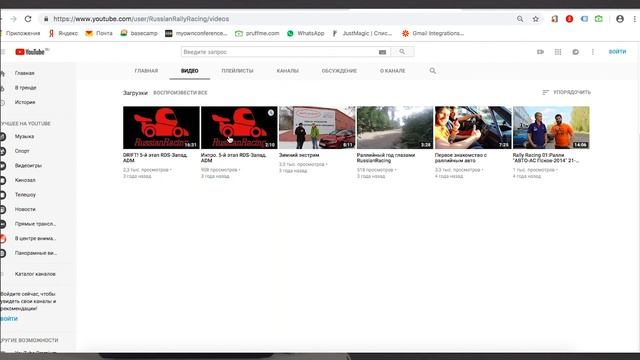
Task: Open the sort icon next to Упорядочить
Action: [545, 92]
